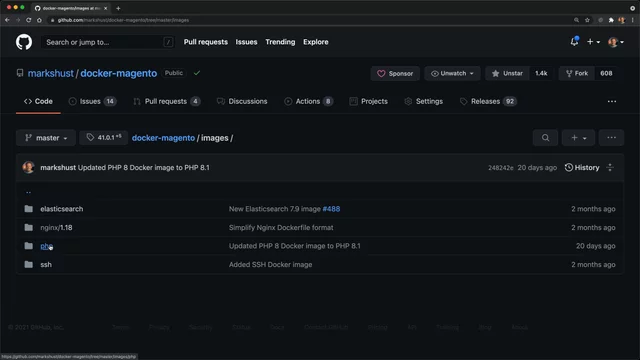The image size is (640, 360).
Task: Unstar the repository
Action: [507, 73]
